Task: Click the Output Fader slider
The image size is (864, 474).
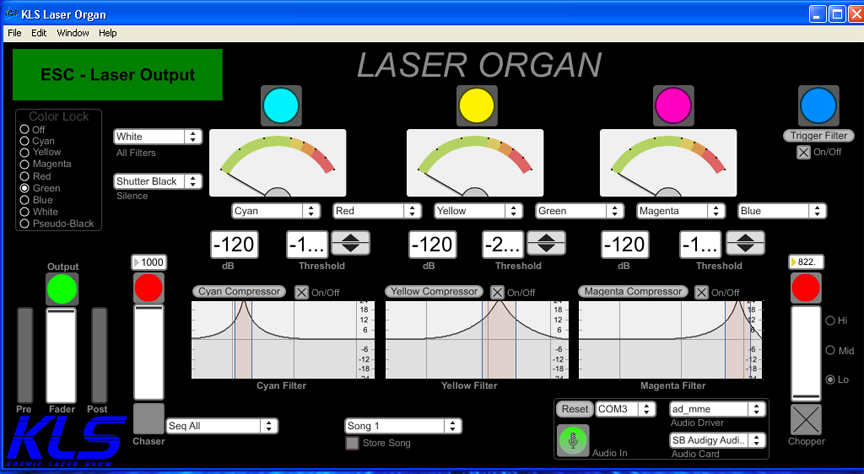Action: [61, 355]
